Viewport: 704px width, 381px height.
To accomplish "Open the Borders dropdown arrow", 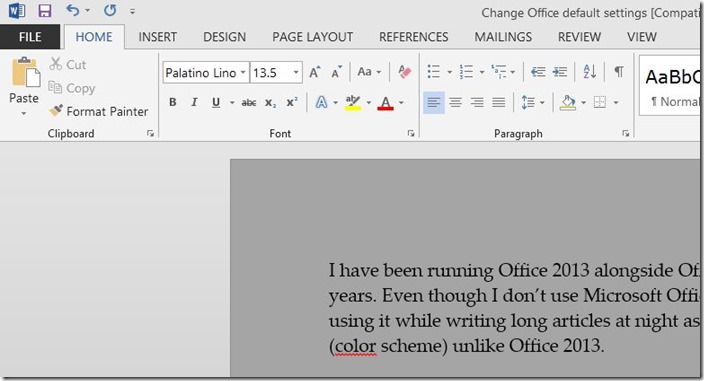I will [616, 103].
